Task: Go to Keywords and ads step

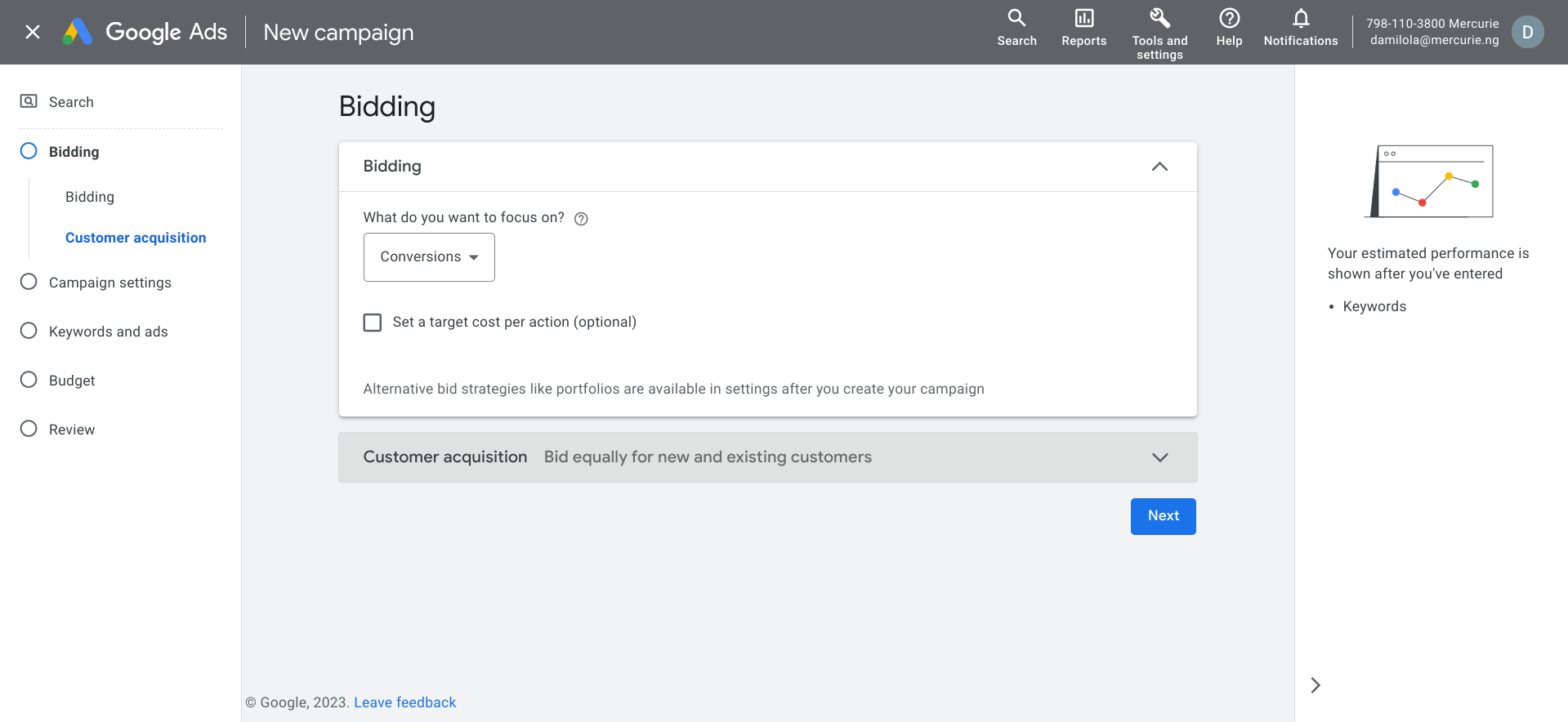Action: 108,332
